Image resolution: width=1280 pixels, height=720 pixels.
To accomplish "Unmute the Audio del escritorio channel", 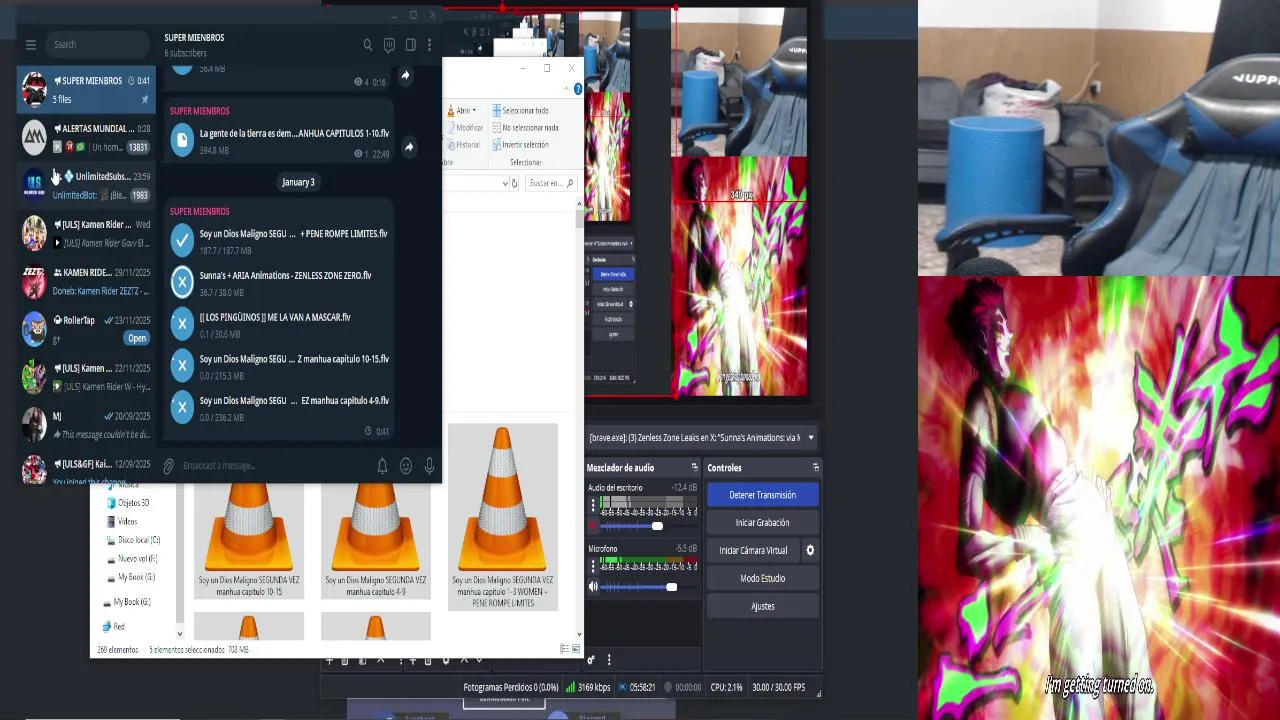I will point(593,526).
